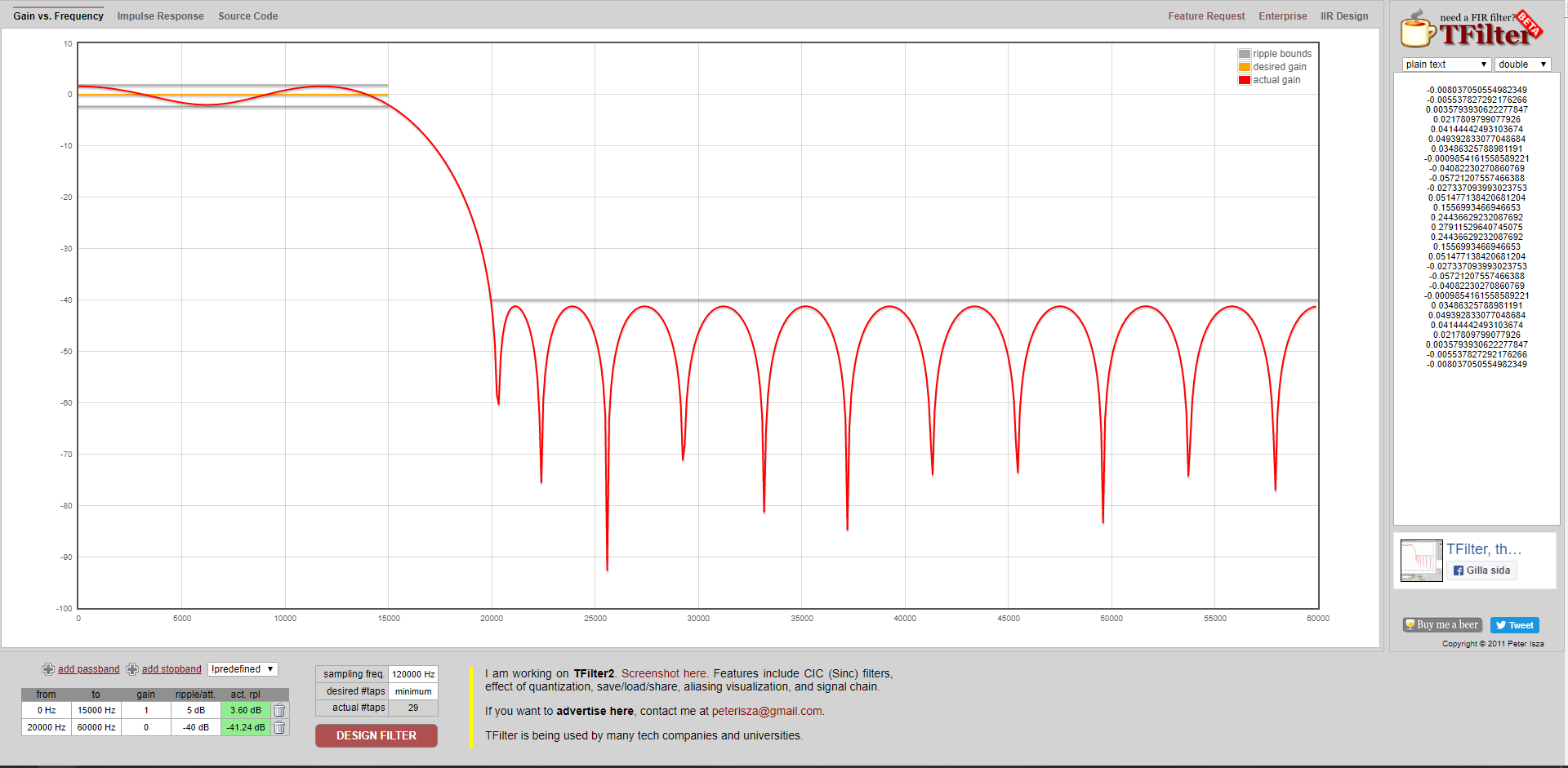
Task: Click the plus icon beside add stopband
Action: [x=132, y=669]
